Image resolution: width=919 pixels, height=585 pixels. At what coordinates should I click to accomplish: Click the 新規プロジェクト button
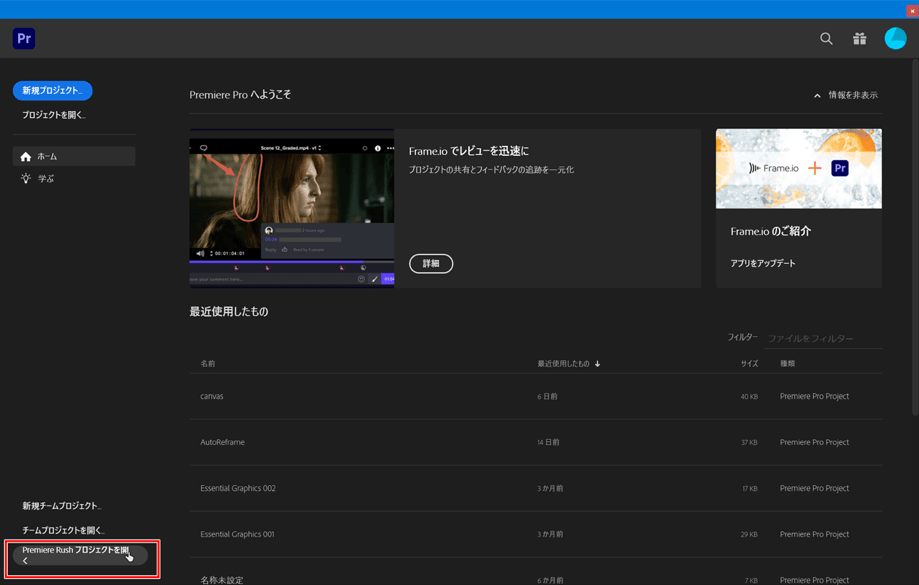coord(53,90)
